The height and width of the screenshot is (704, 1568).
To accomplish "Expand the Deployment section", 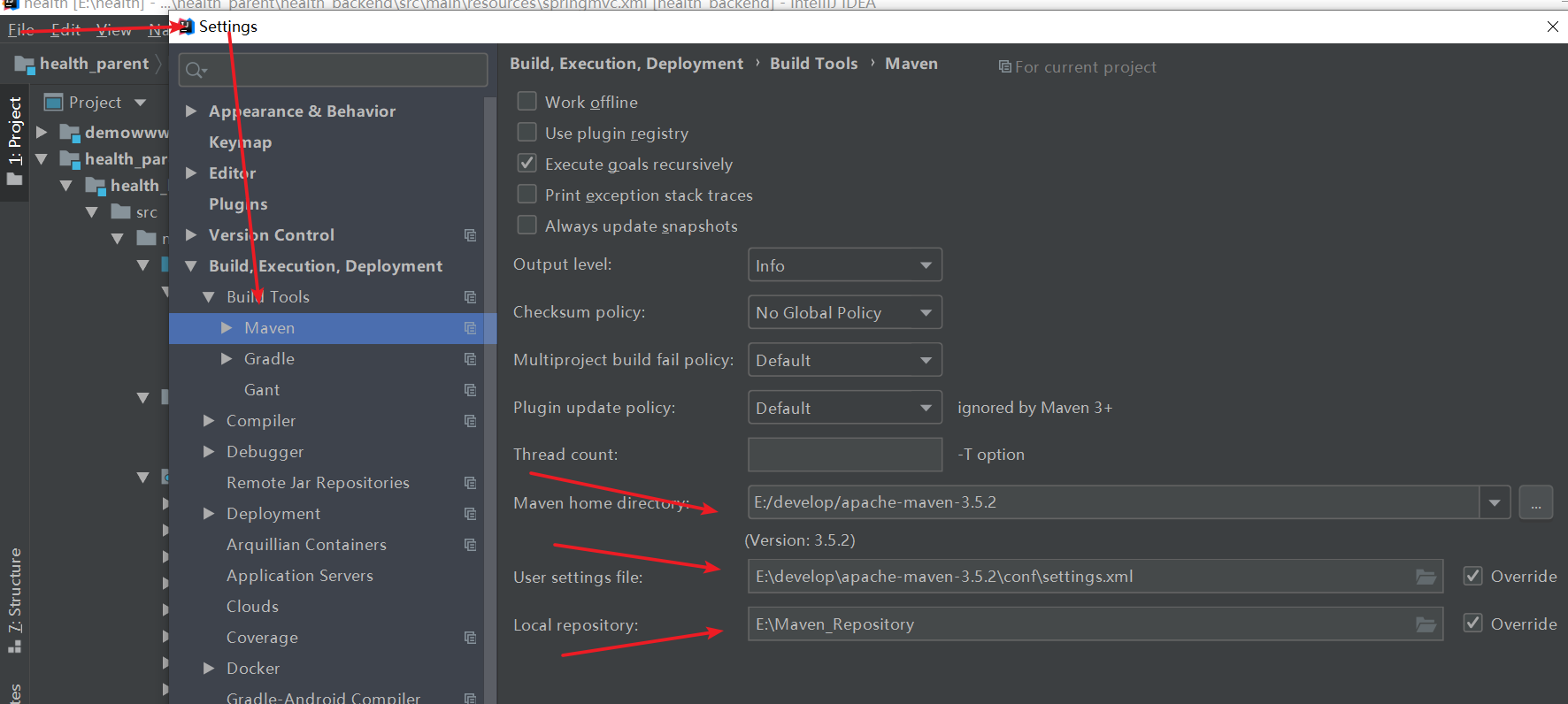I will (x=208, y=513).
